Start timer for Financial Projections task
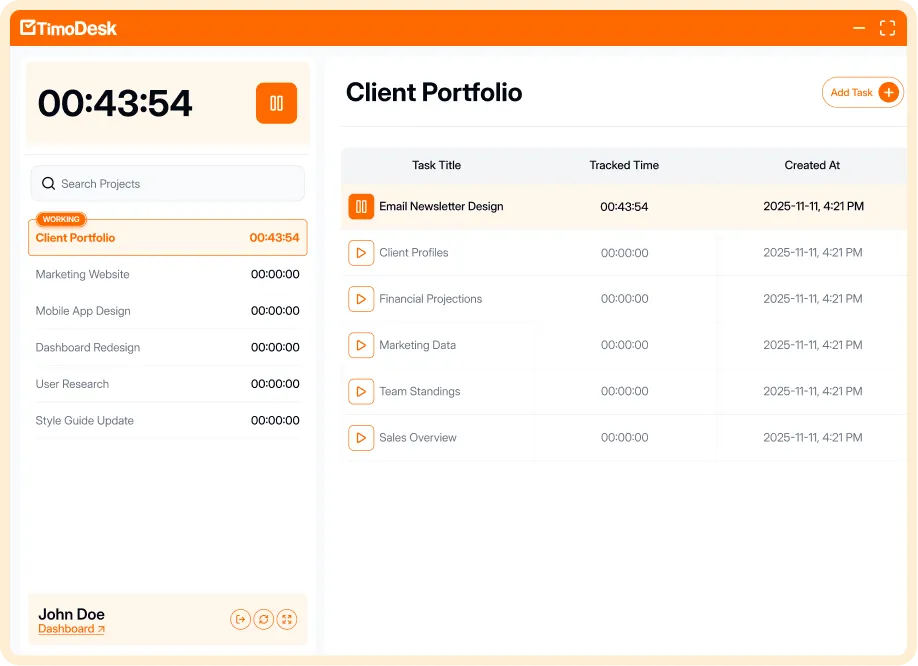 point(361,299)
